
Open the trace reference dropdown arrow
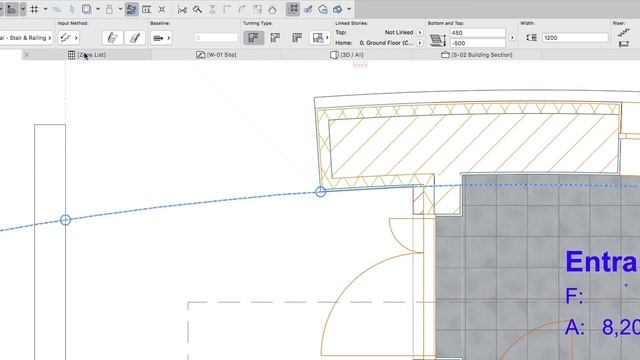(x=98, y=9)
